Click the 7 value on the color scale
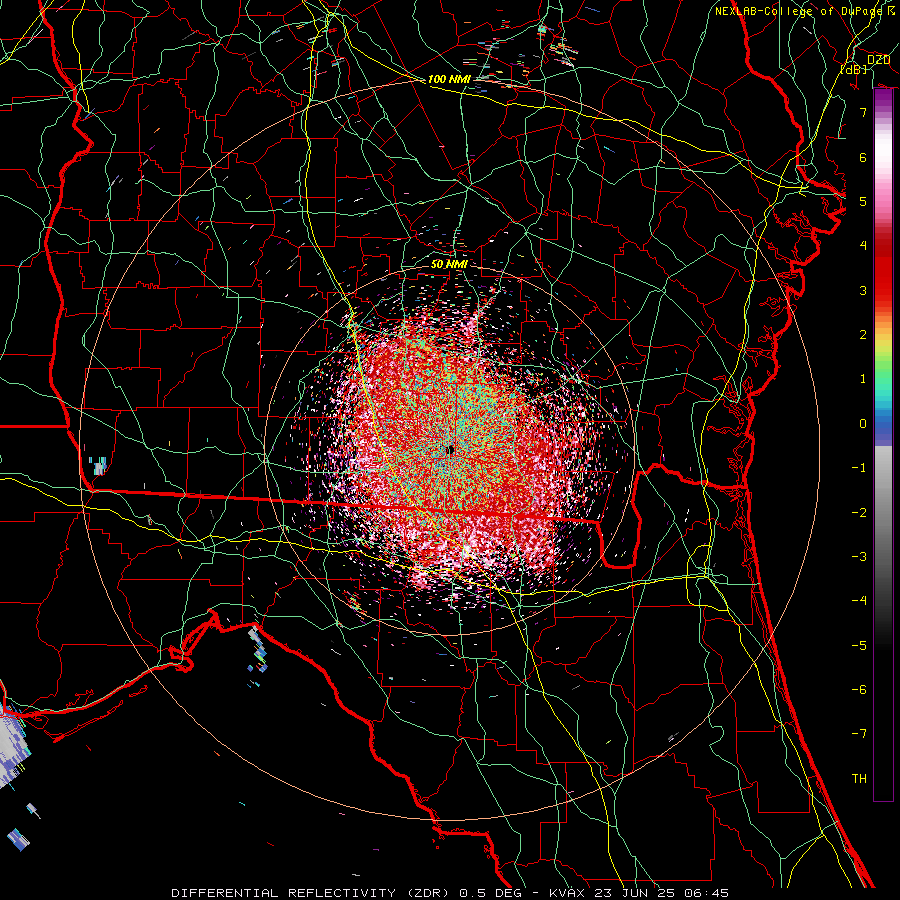 (863, 112)
